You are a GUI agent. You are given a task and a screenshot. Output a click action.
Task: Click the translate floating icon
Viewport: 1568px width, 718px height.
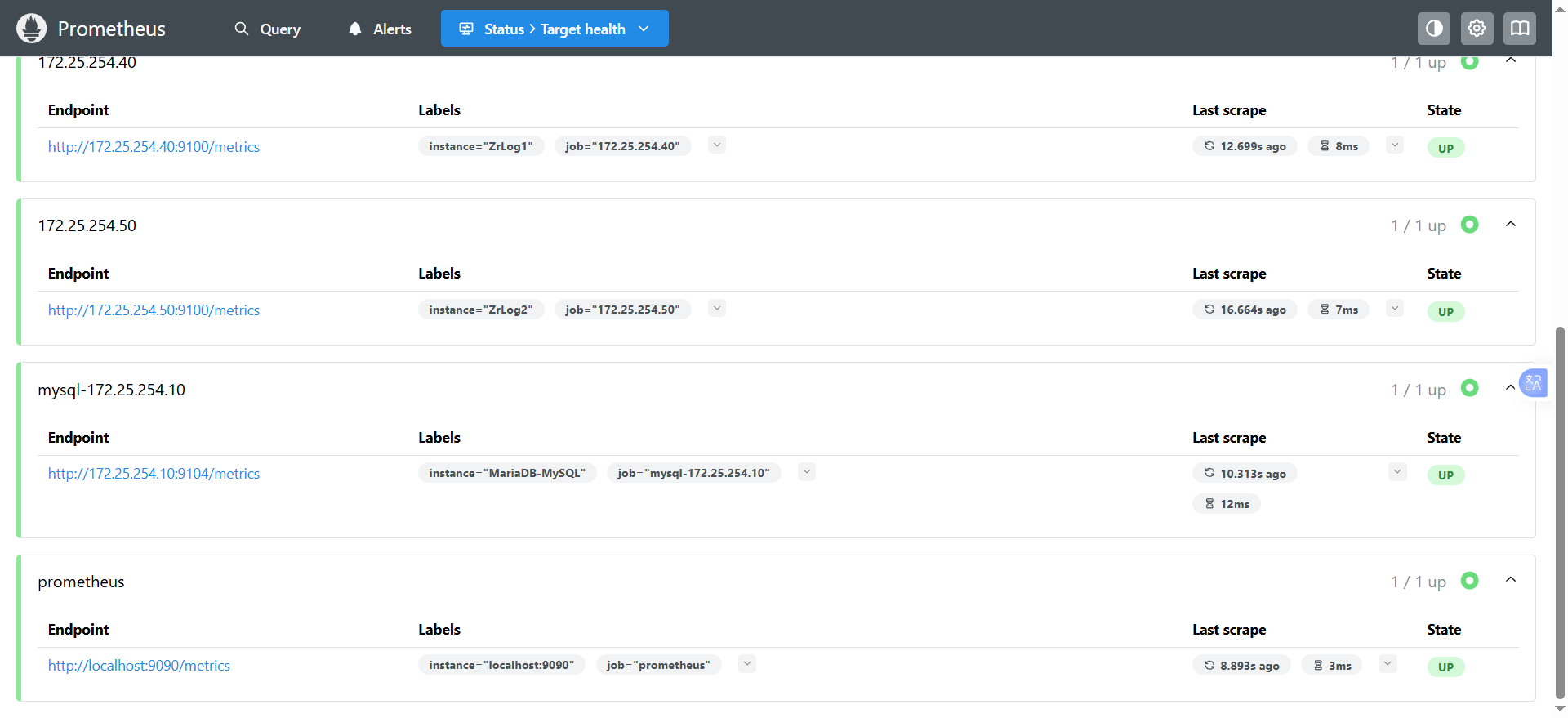[x=1533, y=383]
